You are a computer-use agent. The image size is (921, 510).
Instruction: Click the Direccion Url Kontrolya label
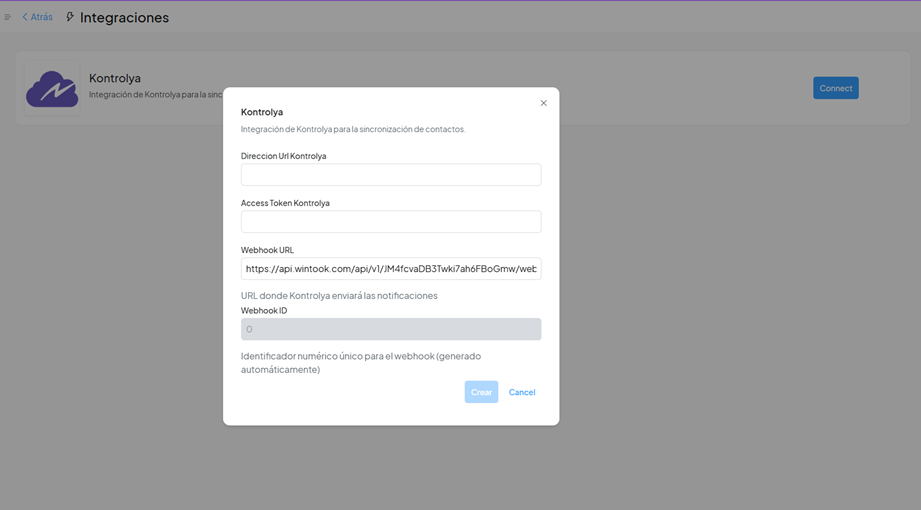[x=283, y=156]
